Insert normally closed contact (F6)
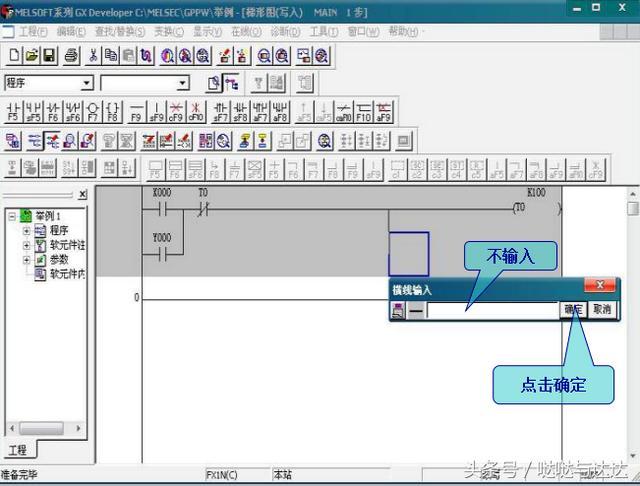The height and width of the screenshot is (486, 640). click(53, 112)
